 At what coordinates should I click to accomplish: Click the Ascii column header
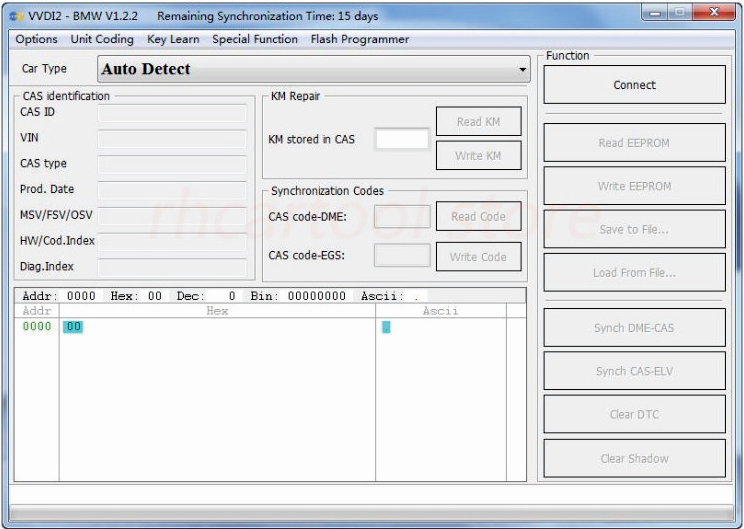click(441, 311)
